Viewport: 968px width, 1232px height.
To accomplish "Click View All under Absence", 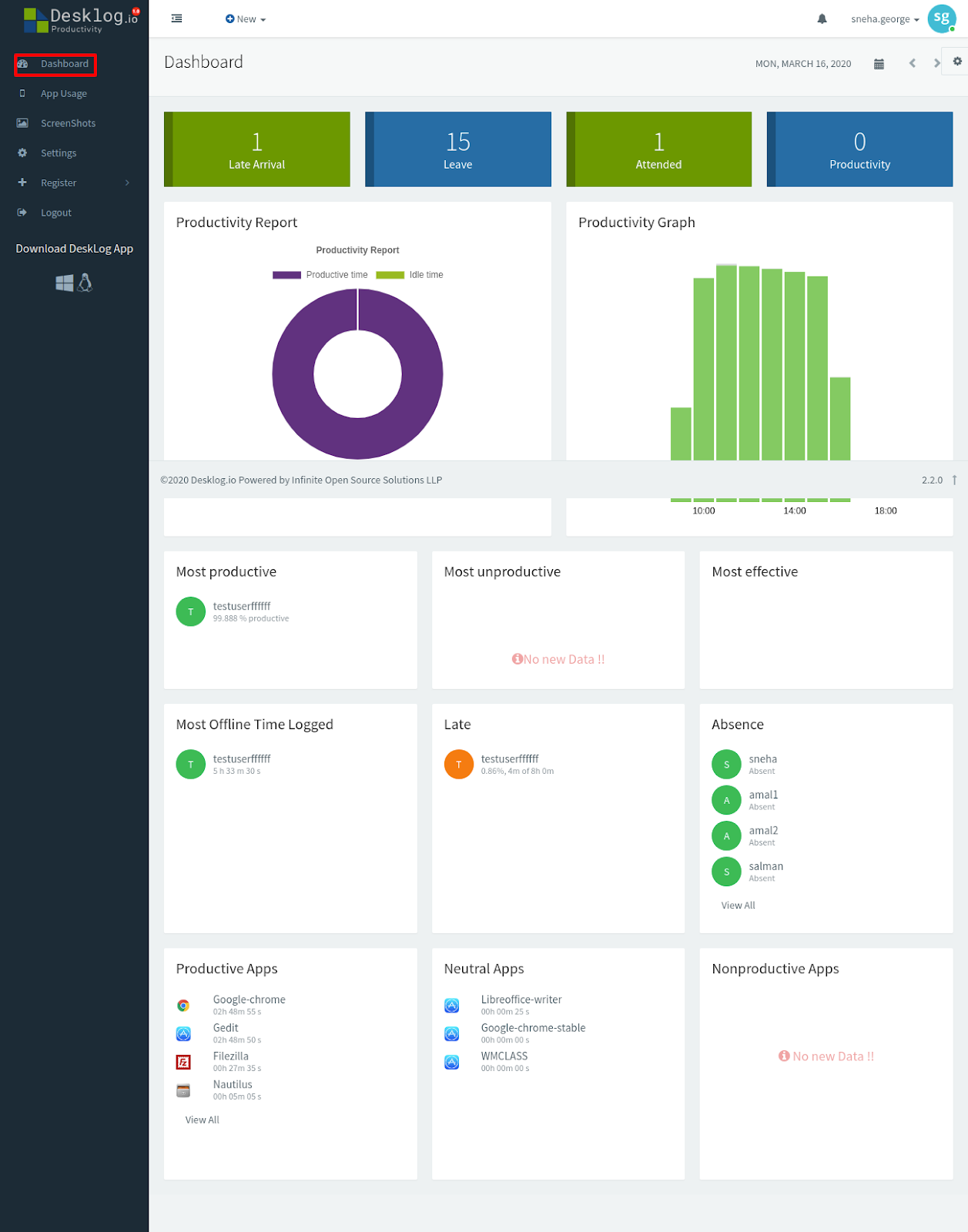I will coord(738,906).
